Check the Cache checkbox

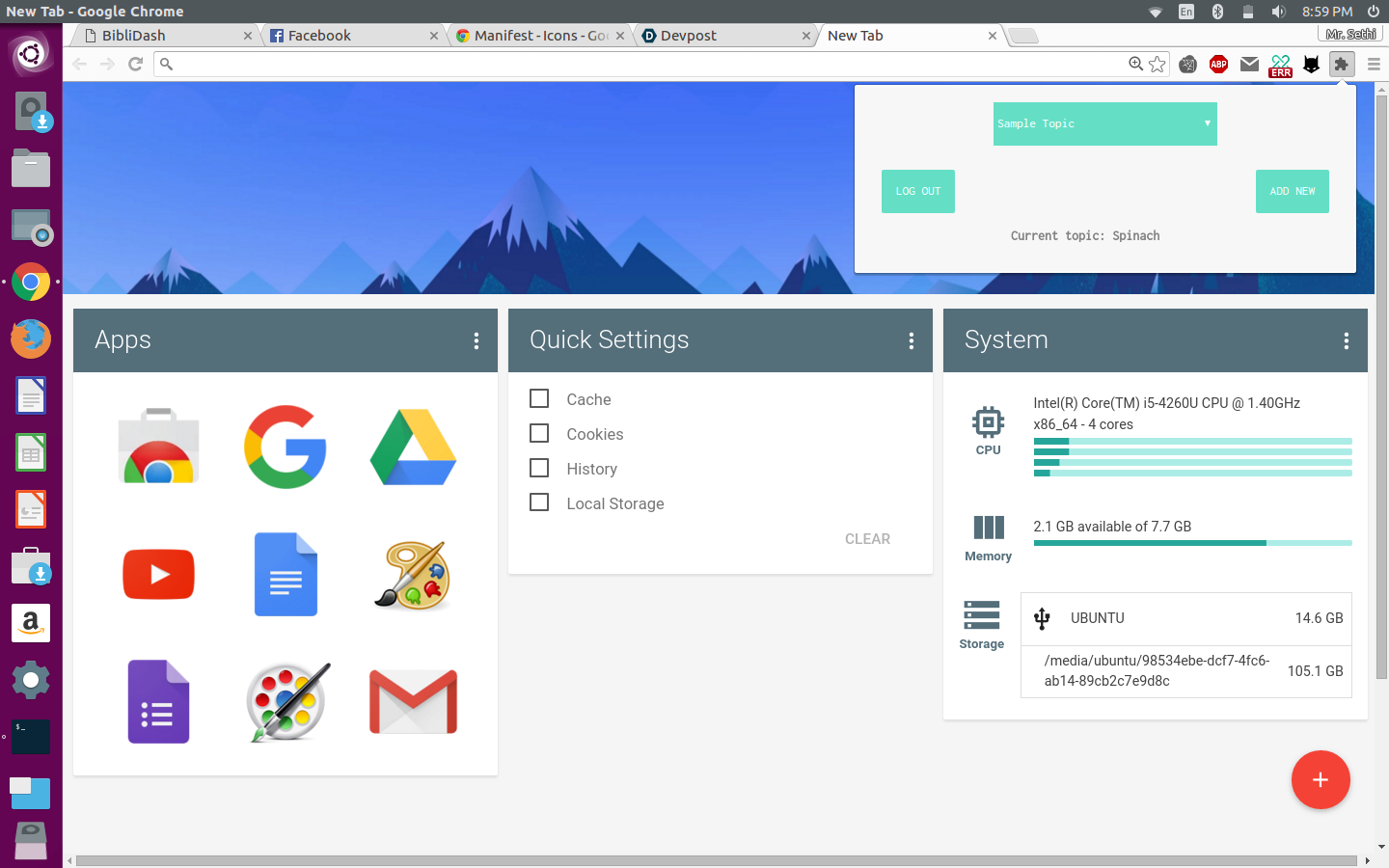point(539,398)
